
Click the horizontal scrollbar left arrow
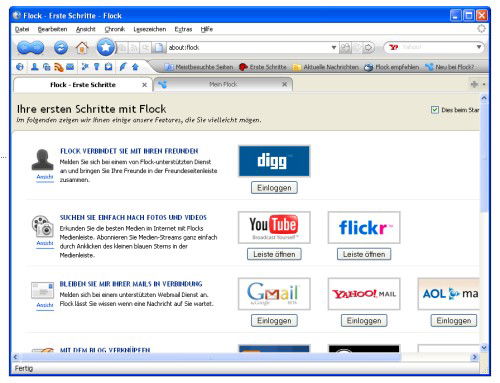[x=16, y=357]
